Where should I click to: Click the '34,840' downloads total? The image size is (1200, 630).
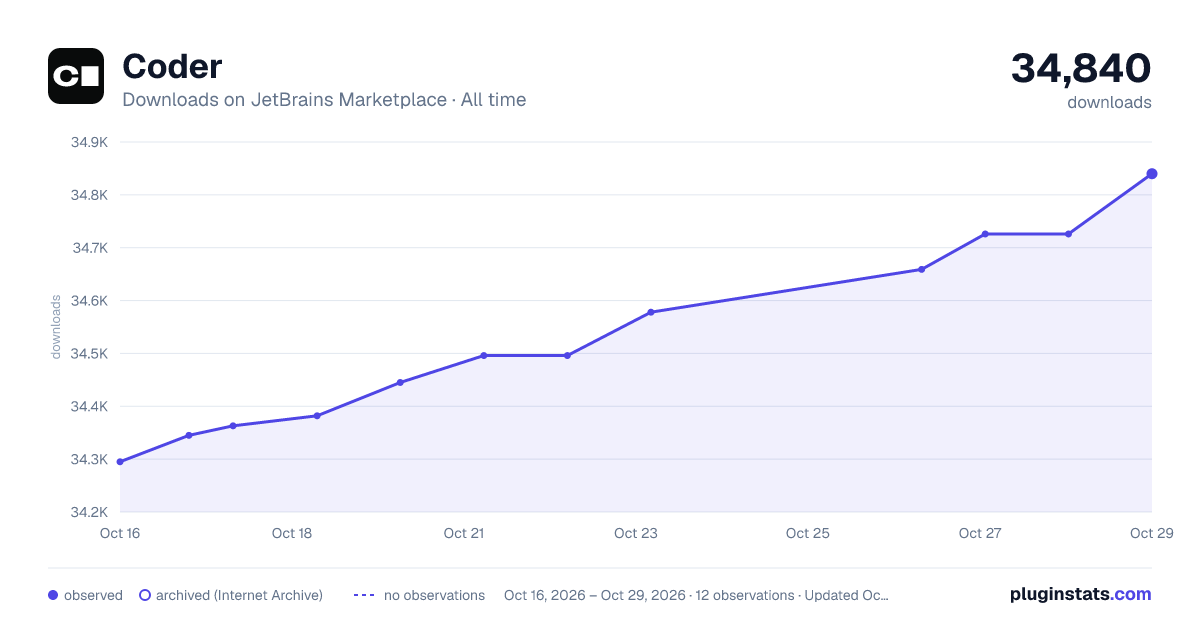[1081, 68]
